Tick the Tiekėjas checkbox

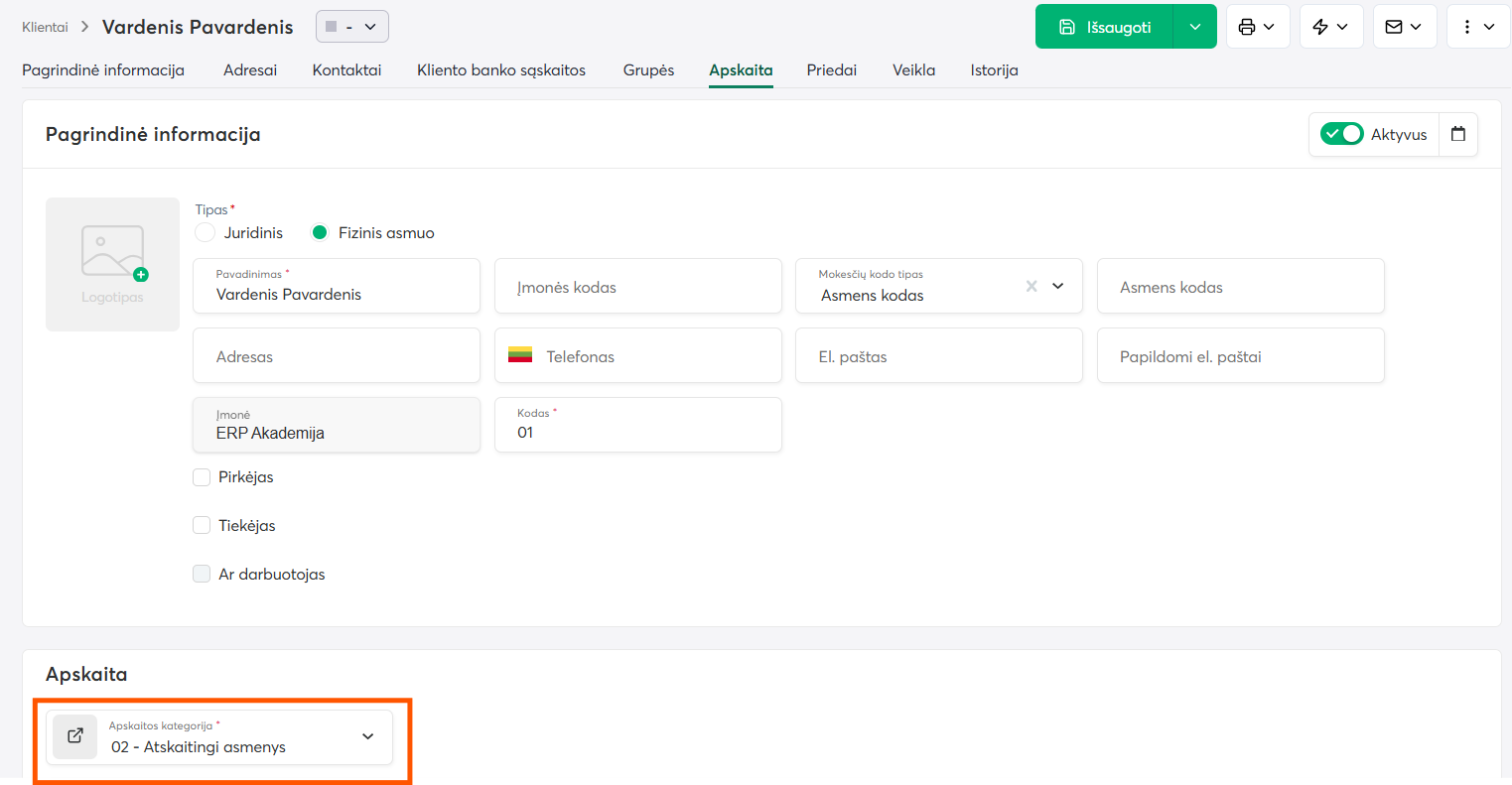tap(202, 526)
